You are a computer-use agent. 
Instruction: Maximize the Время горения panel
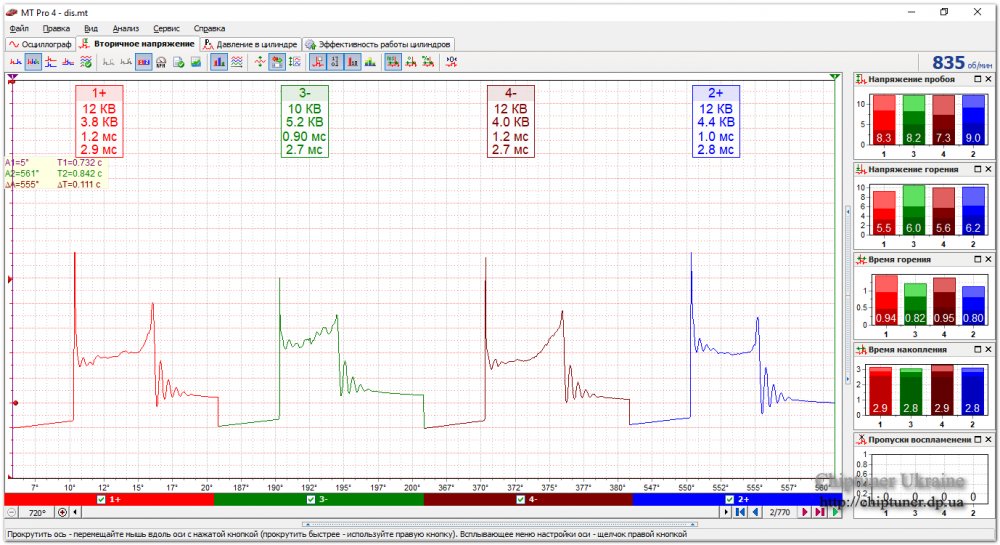point(978,259)
